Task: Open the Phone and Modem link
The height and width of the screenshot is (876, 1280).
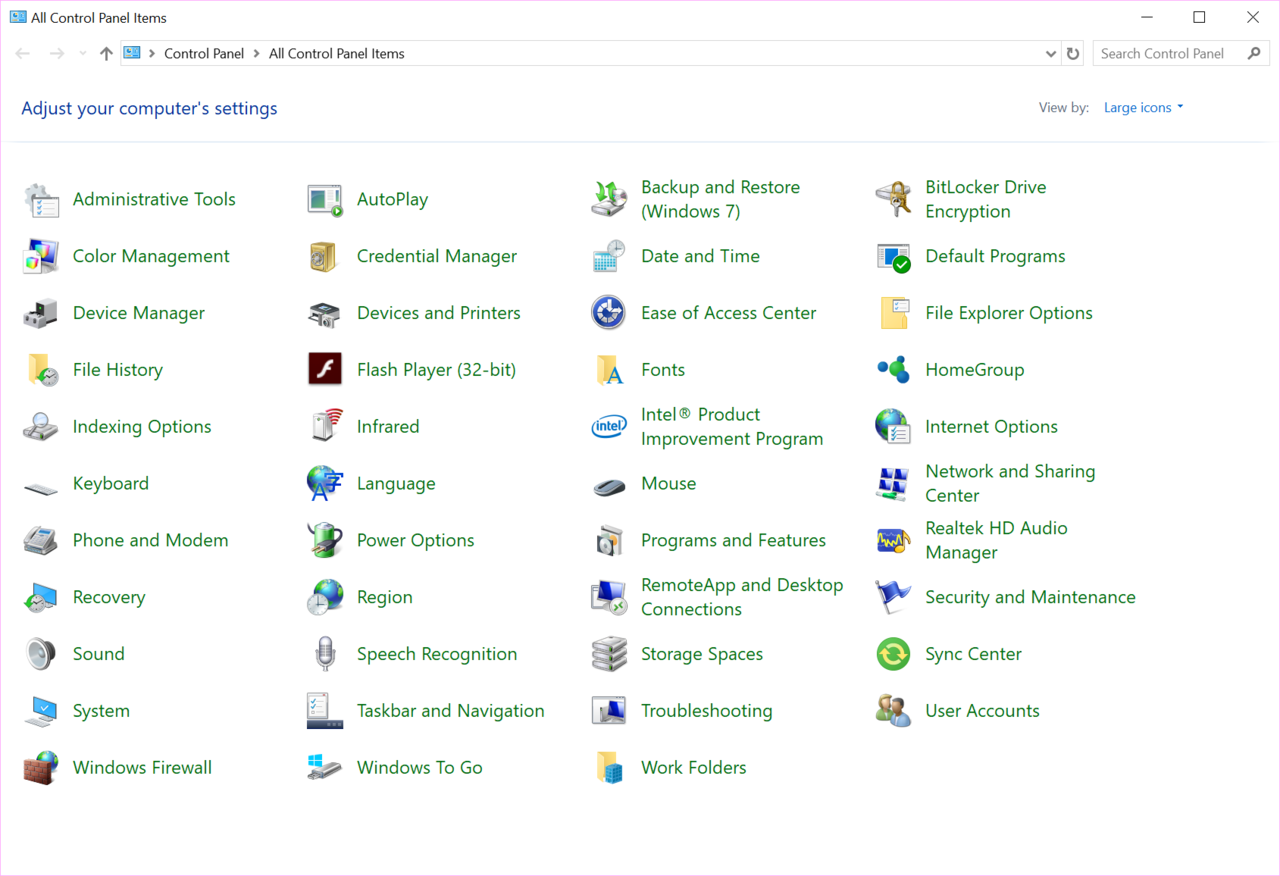Action: (151, 541)
